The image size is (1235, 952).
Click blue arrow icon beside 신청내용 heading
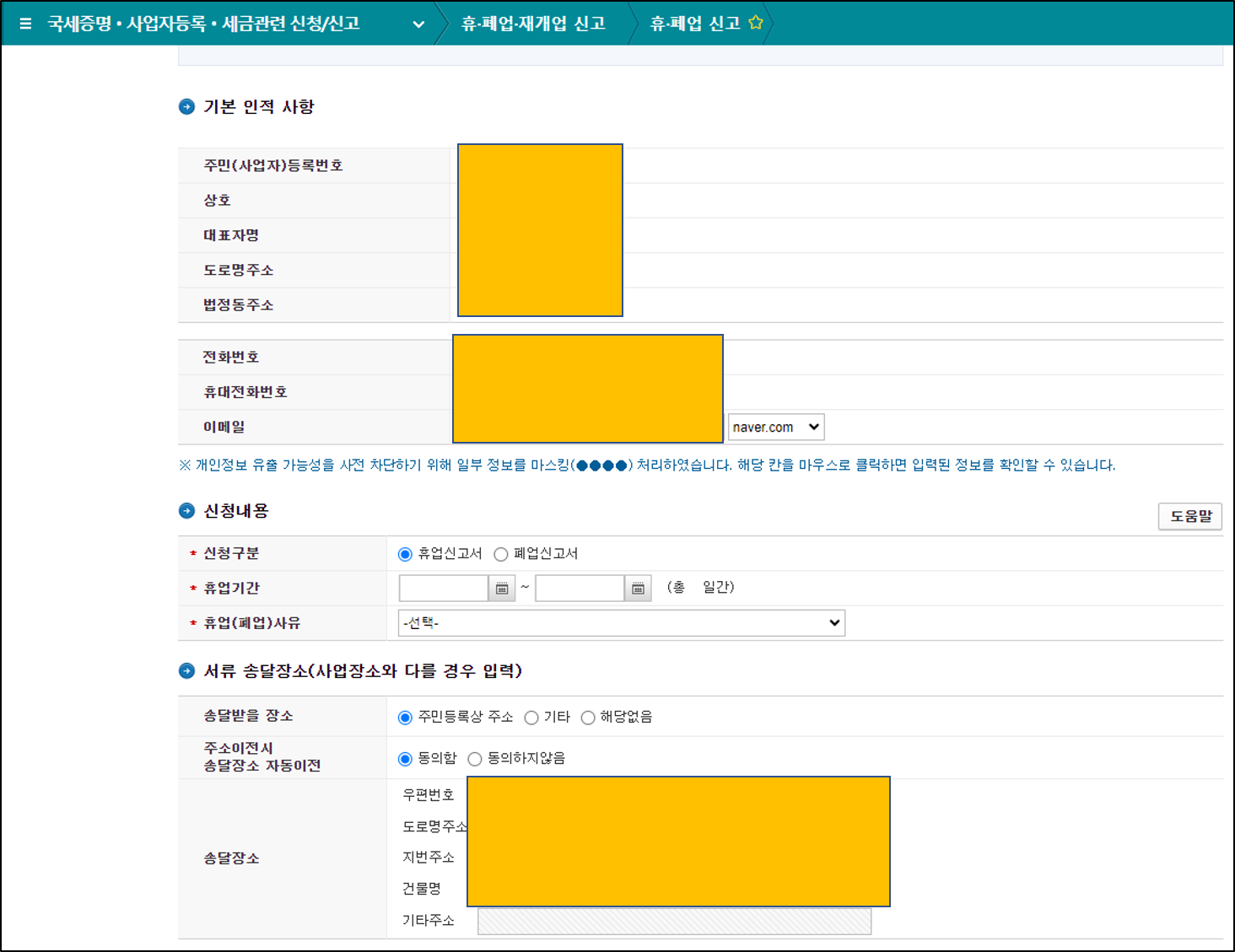[186, 511]
